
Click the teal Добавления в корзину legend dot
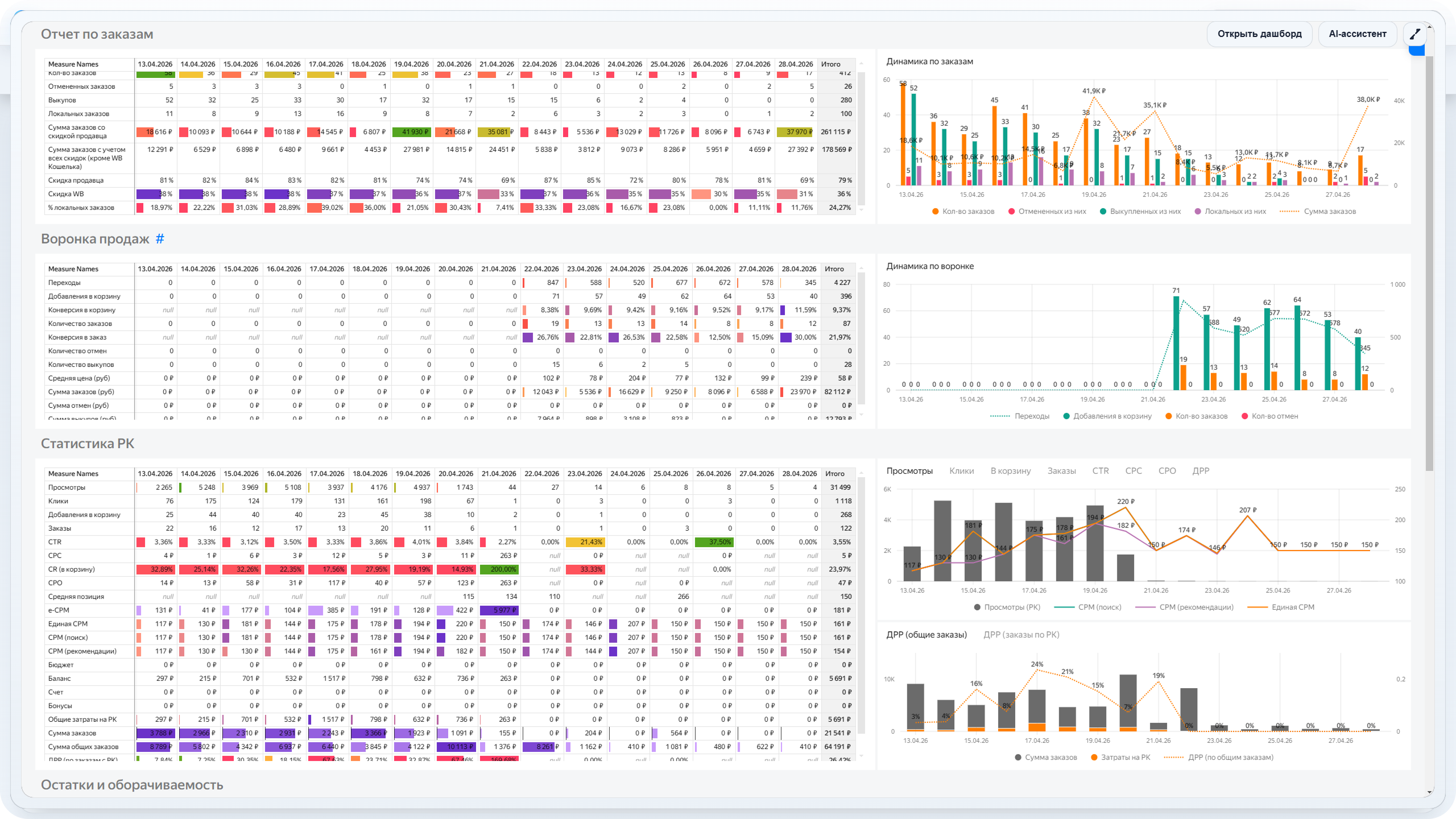1066,416
